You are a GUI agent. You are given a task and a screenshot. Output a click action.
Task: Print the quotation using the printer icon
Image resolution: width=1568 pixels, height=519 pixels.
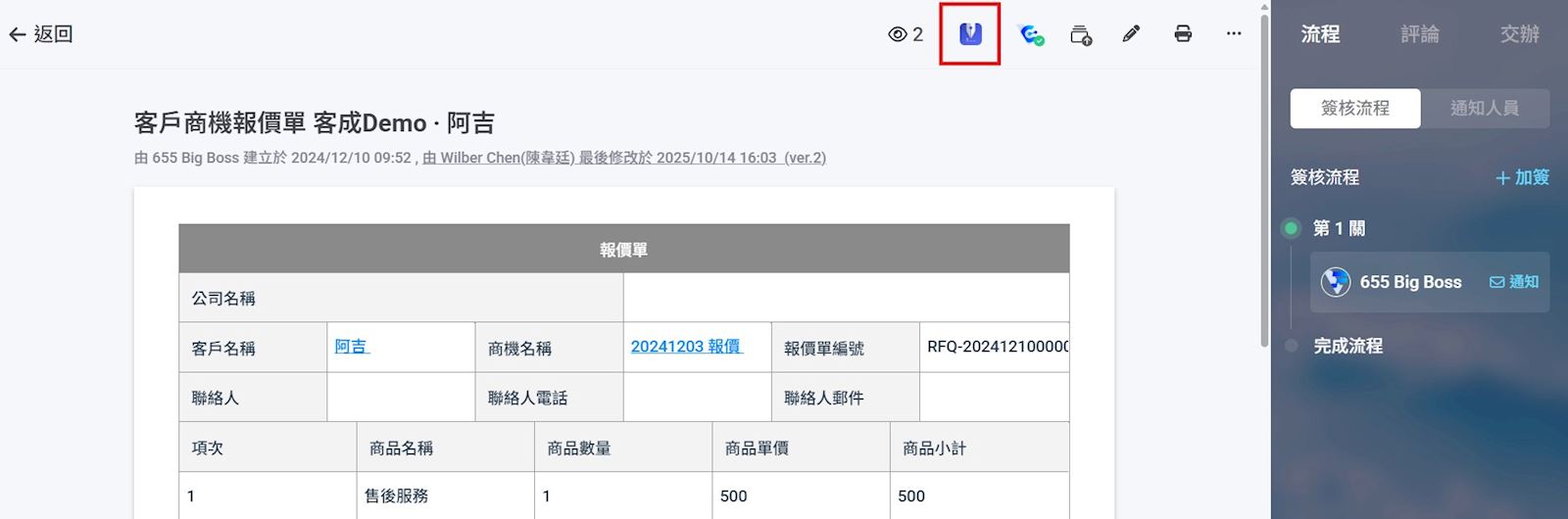1183,34
